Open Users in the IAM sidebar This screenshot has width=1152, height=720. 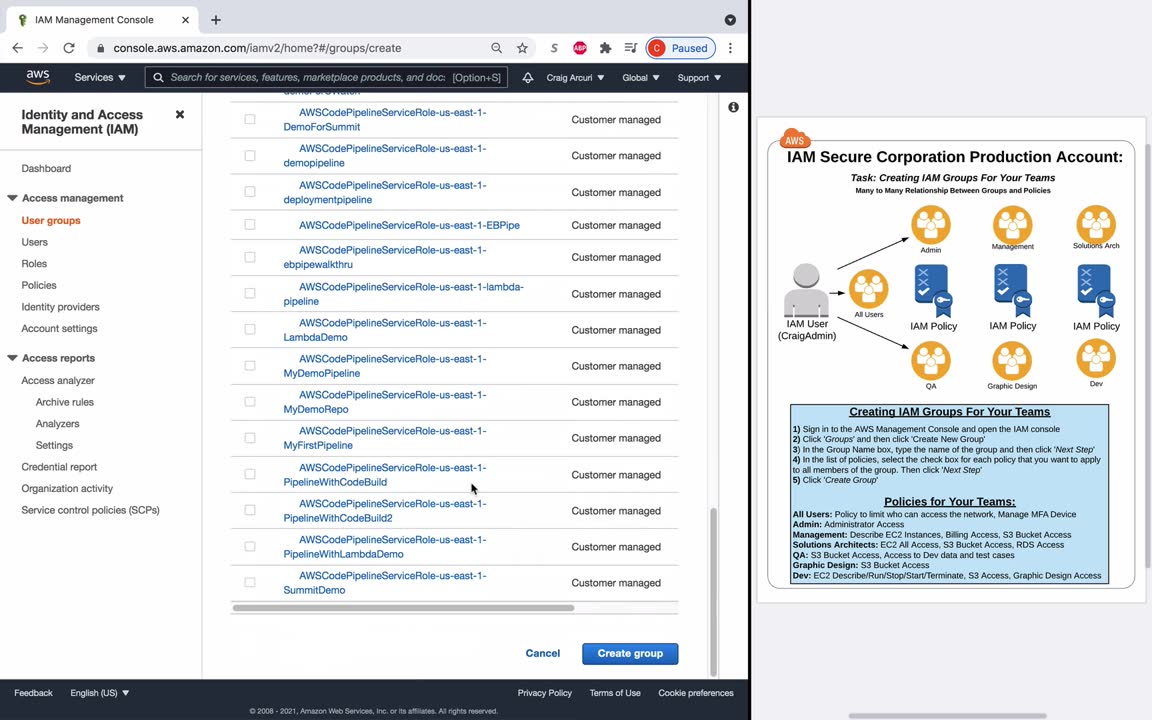click(35, 242)
